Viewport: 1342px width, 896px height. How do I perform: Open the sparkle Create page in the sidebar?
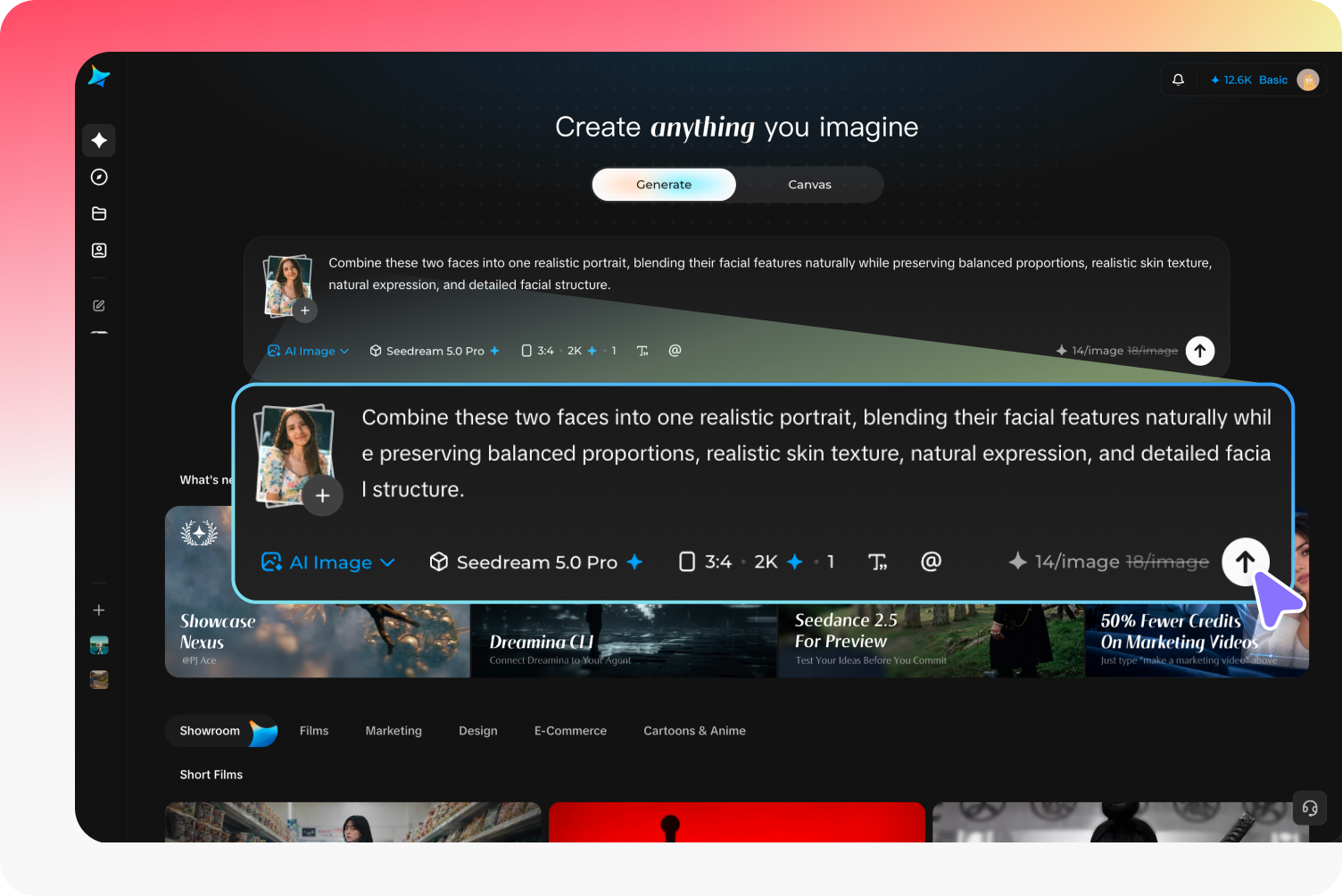tap(99, 140)
